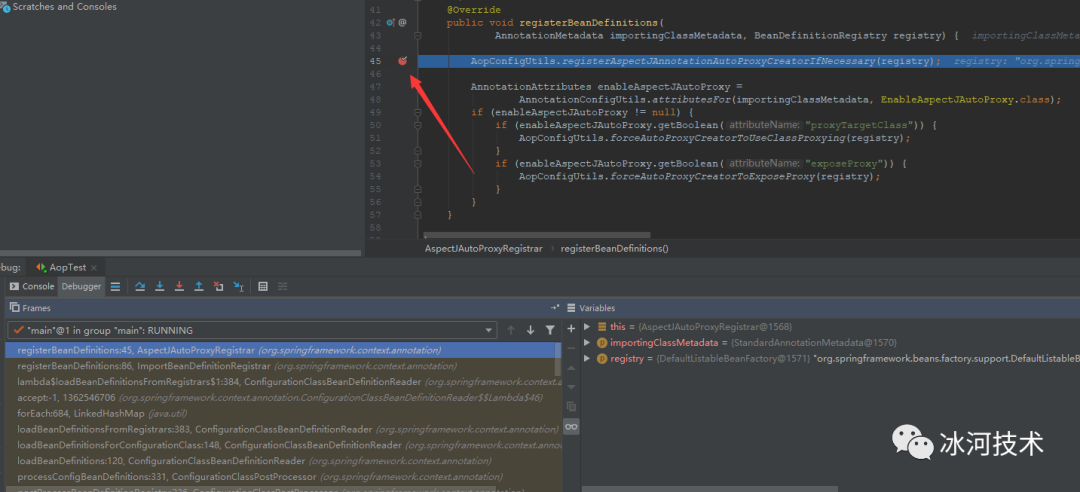The width and height of the screenshot is (1080, 492).
Task: Expand the registry variable node
Action: click(x=587, y=358)
